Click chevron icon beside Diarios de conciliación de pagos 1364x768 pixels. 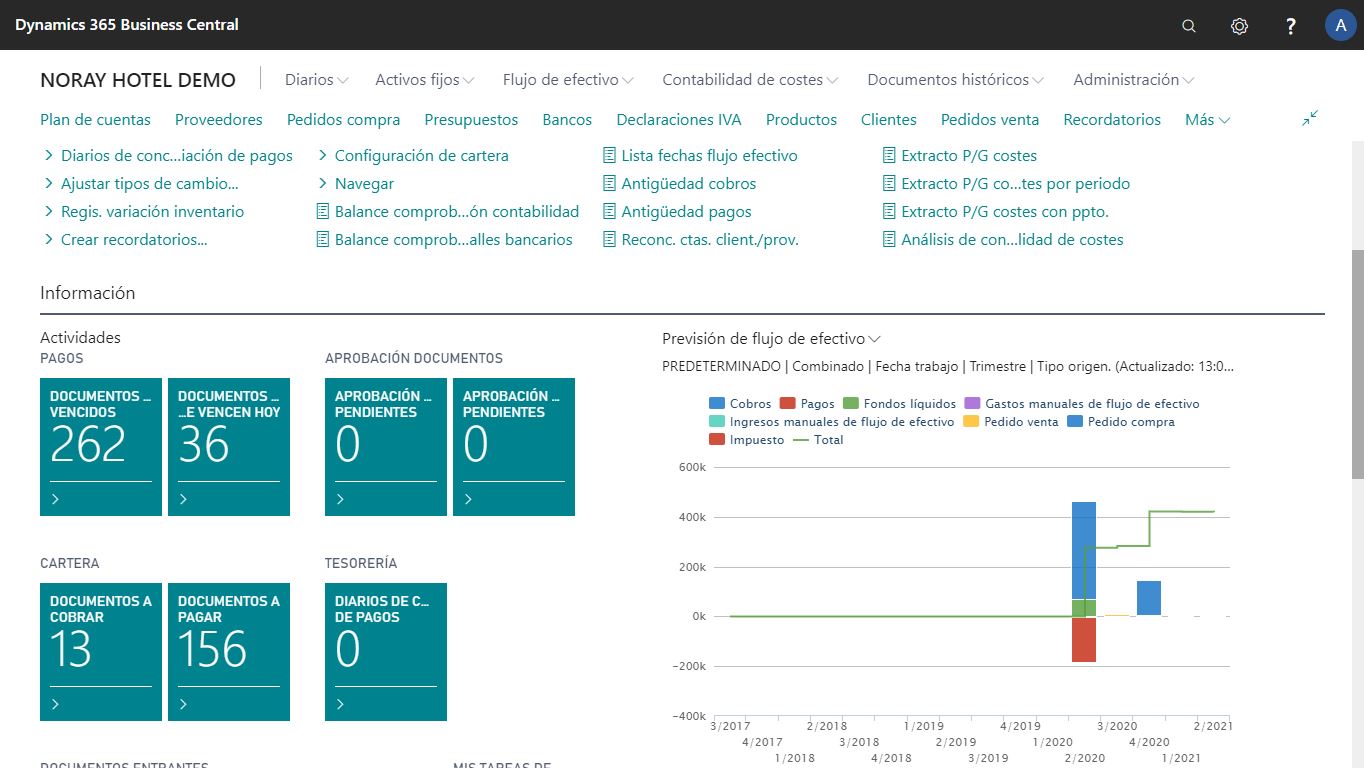(x=49, y=155)
